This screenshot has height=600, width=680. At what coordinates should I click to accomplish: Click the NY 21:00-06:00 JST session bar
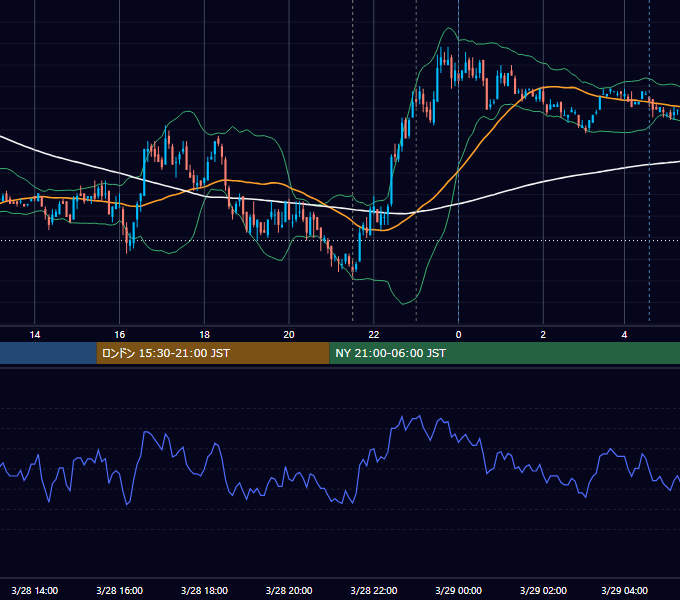(505, 353)
